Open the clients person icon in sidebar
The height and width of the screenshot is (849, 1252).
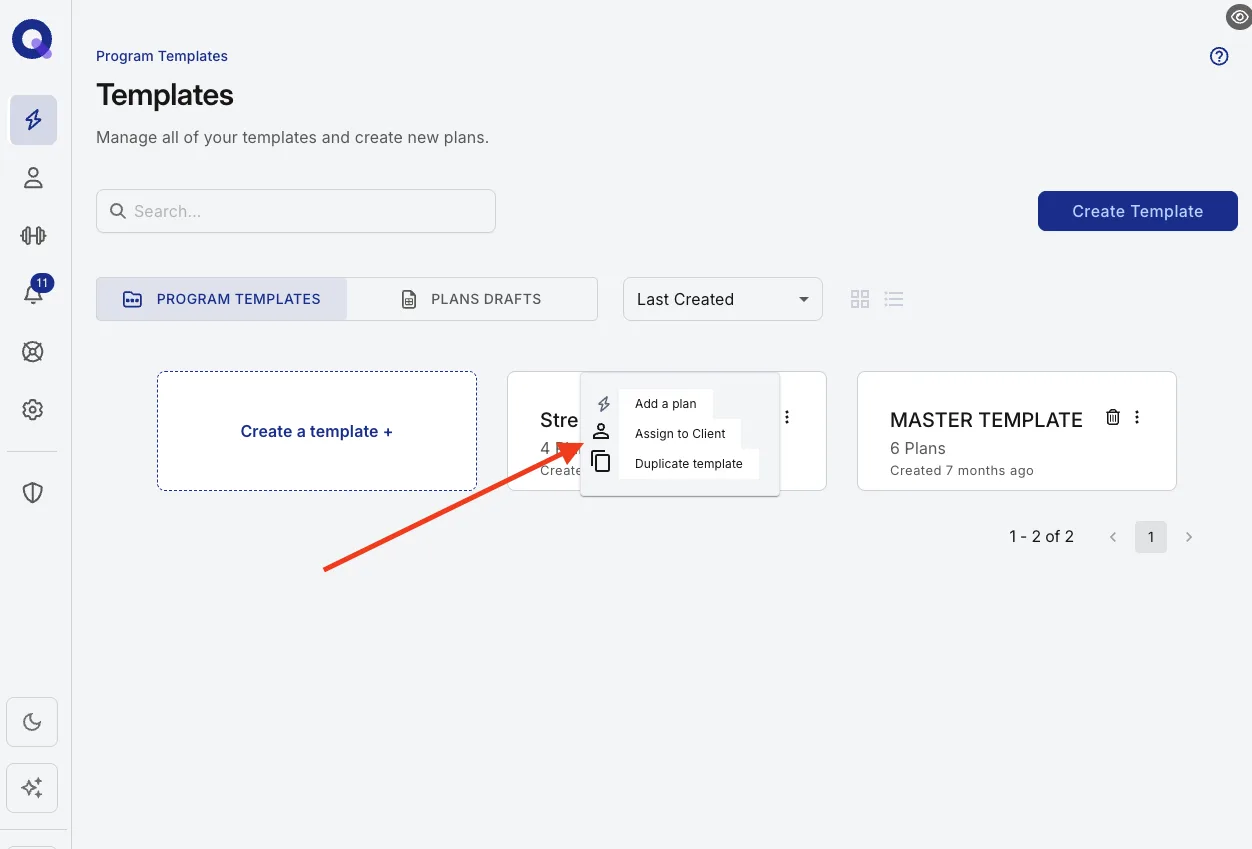(33, 178)
